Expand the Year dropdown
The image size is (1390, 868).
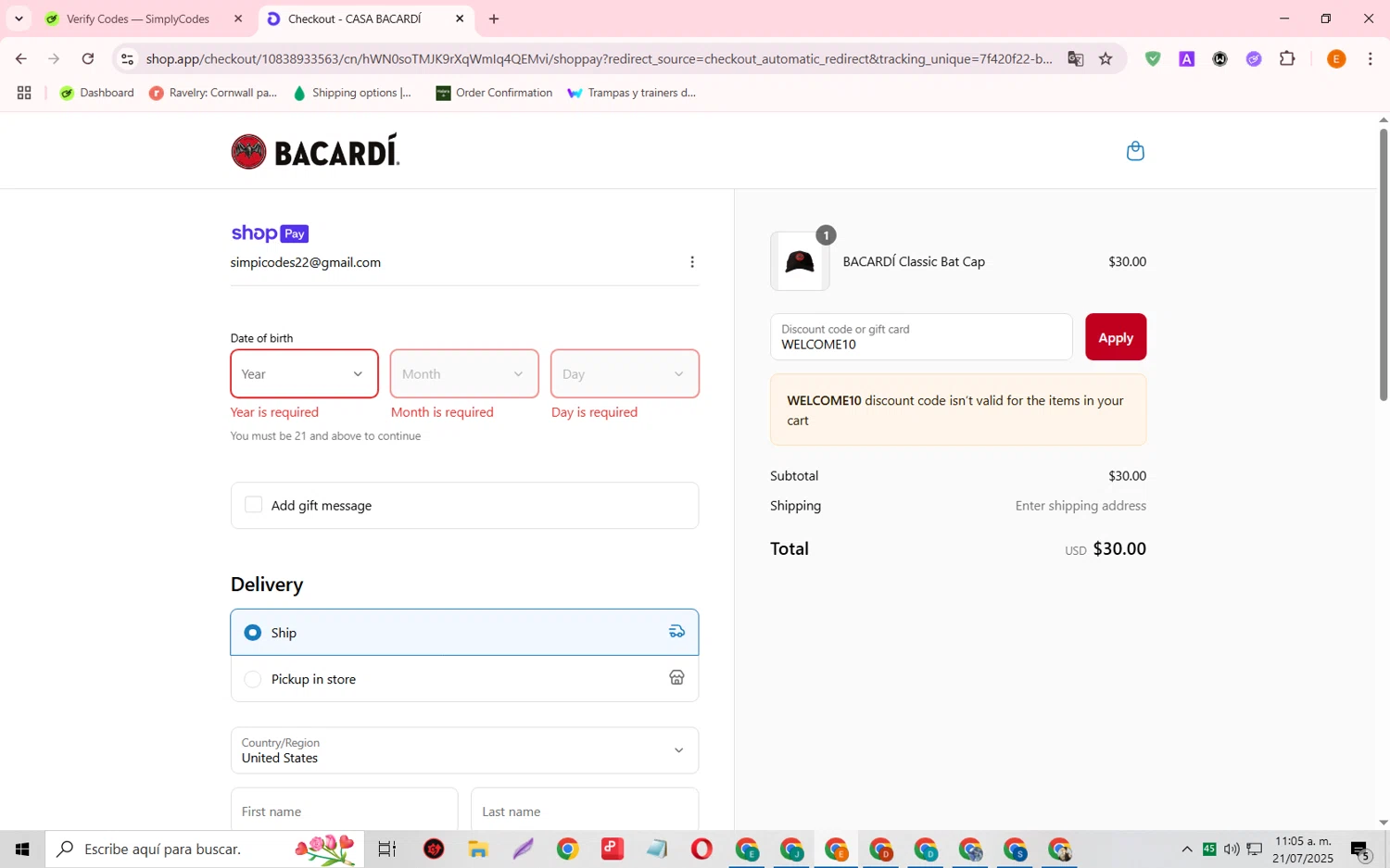tap(304, 374)
